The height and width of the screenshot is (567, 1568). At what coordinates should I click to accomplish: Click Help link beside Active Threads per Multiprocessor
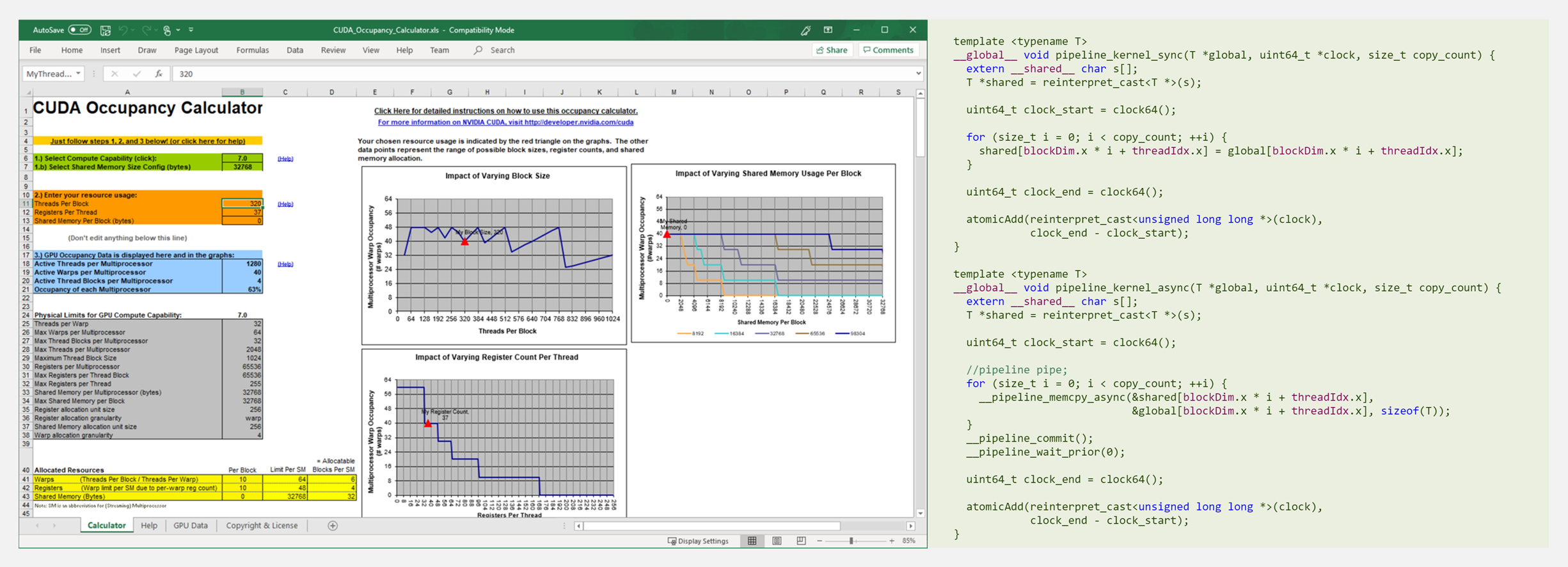(285, 264)
